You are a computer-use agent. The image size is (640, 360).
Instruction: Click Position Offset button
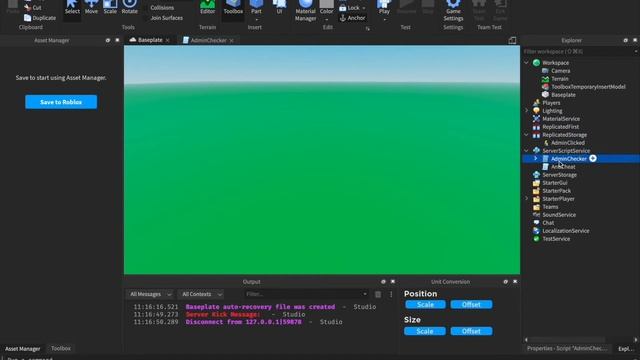pos(471,304)
